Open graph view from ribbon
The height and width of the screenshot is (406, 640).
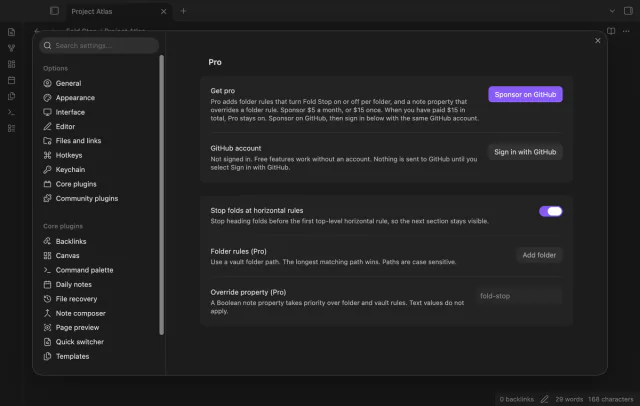pos(11,48)
